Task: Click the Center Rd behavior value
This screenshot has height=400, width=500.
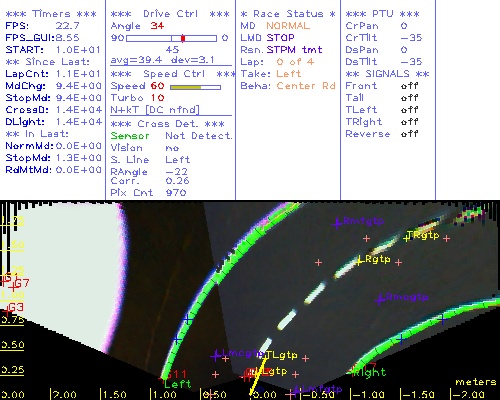Action: [x=306, y=86]
